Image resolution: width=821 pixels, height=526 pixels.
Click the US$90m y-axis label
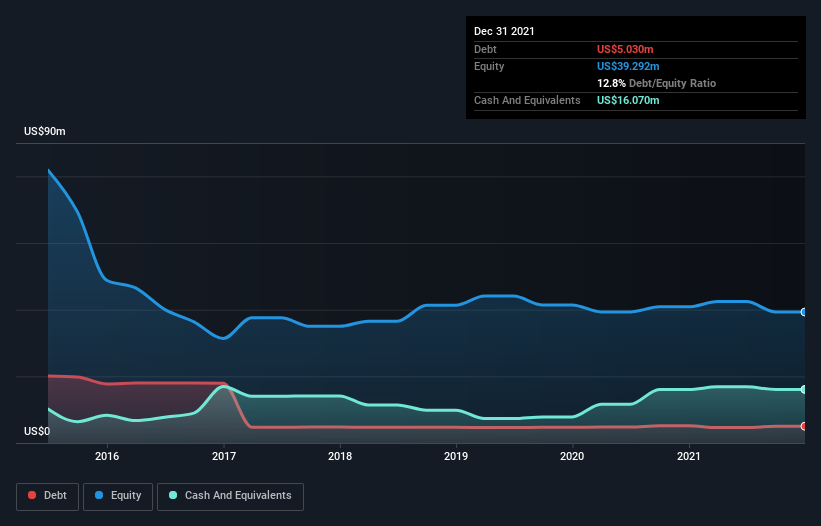point(45,131)
